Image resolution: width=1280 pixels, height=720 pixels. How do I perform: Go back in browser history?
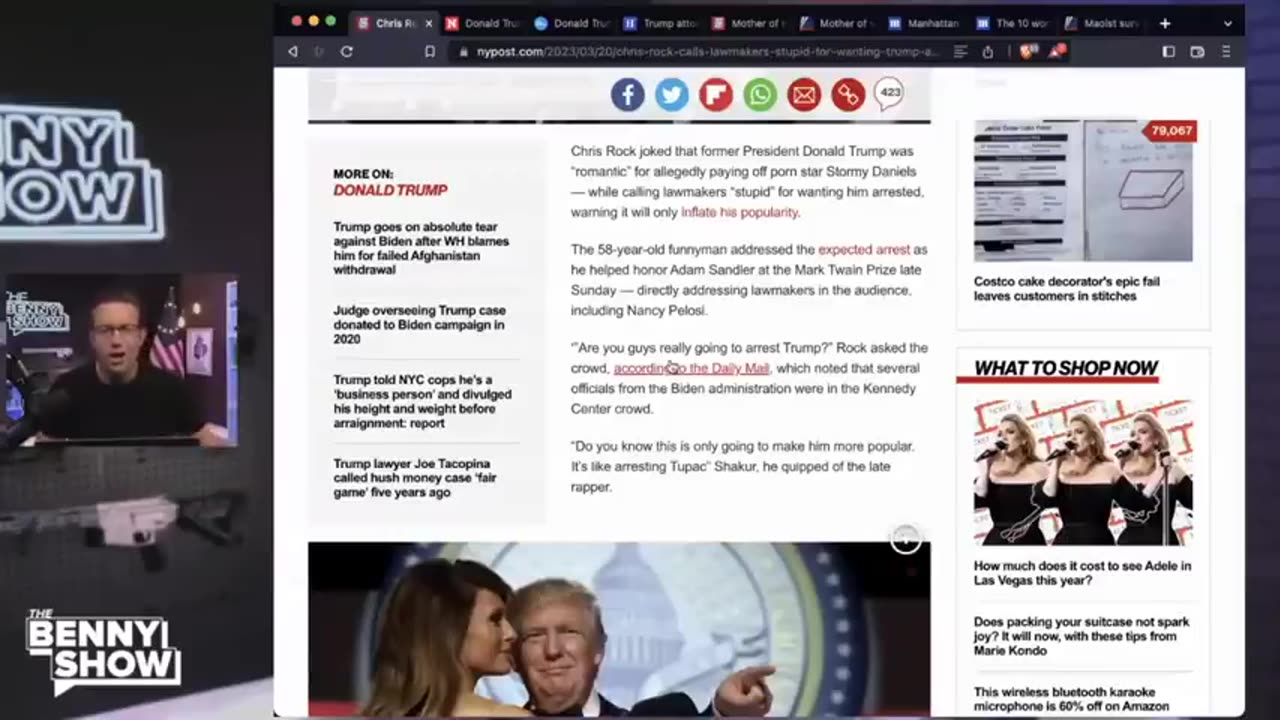pos(293,52)
